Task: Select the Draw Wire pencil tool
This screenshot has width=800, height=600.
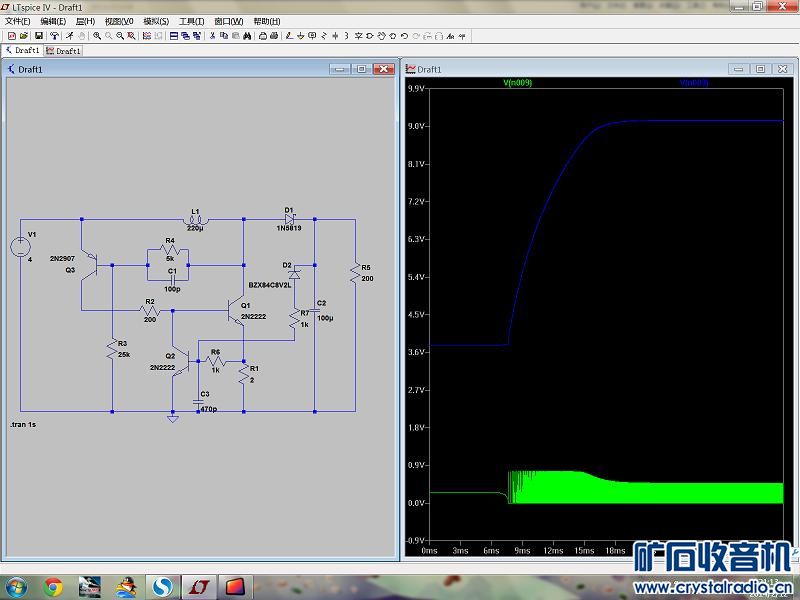Action: click(290, 36)
